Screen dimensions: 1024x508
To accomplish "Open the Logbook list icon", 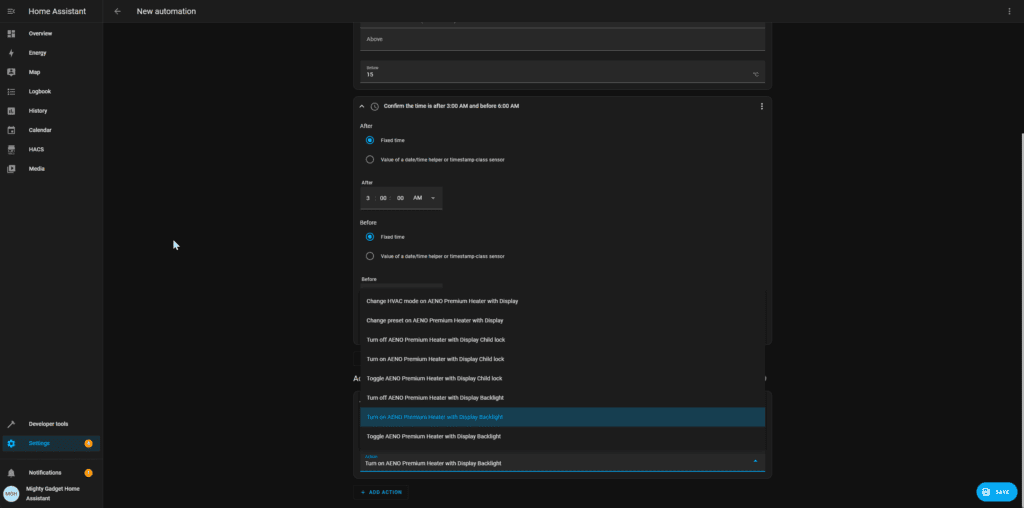I will tap(11, 91).
